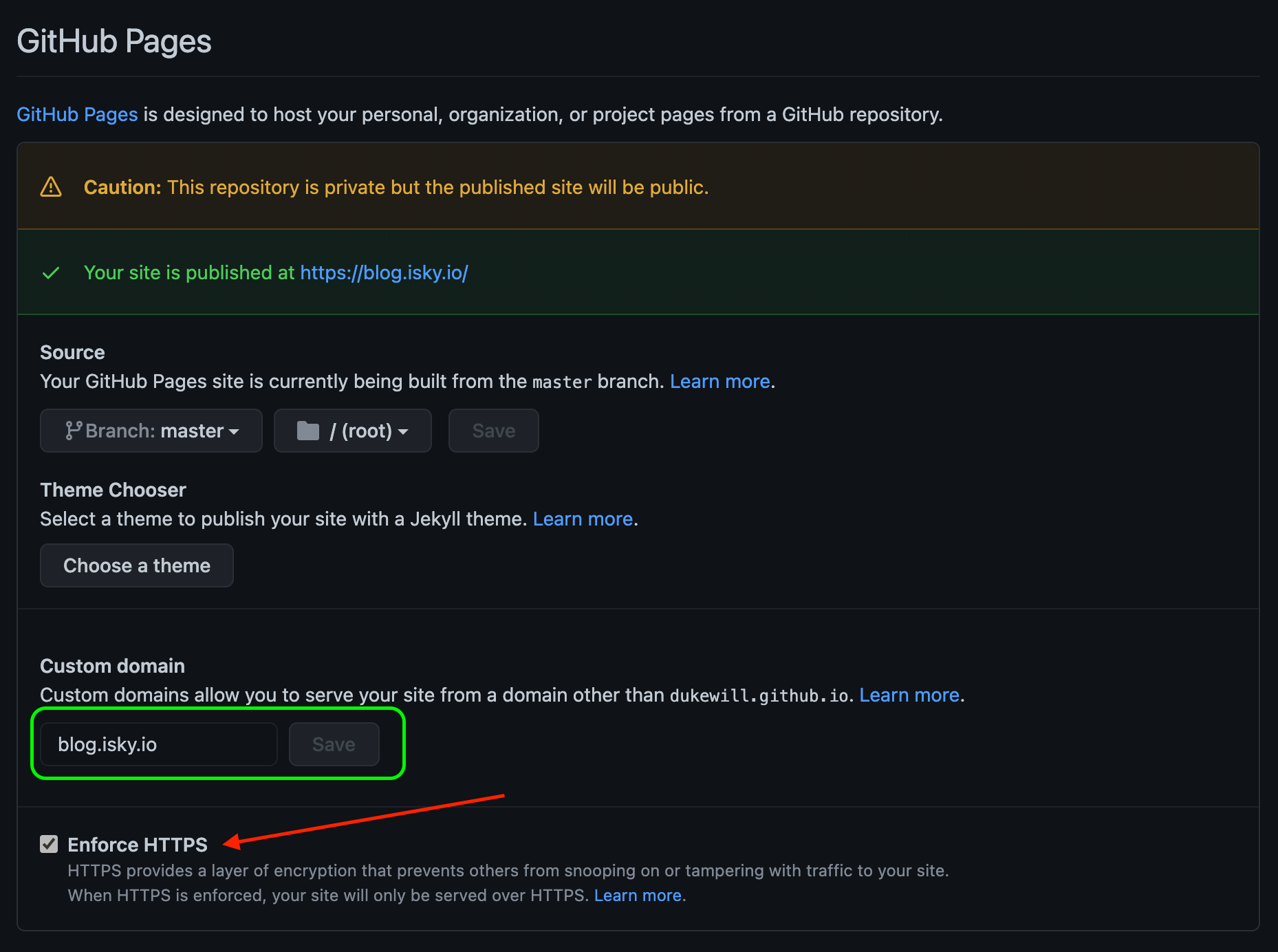Open the Branch: master dropdown
Image resolution: width=1278 pixels, height=952 pixels.
point(151,431)
